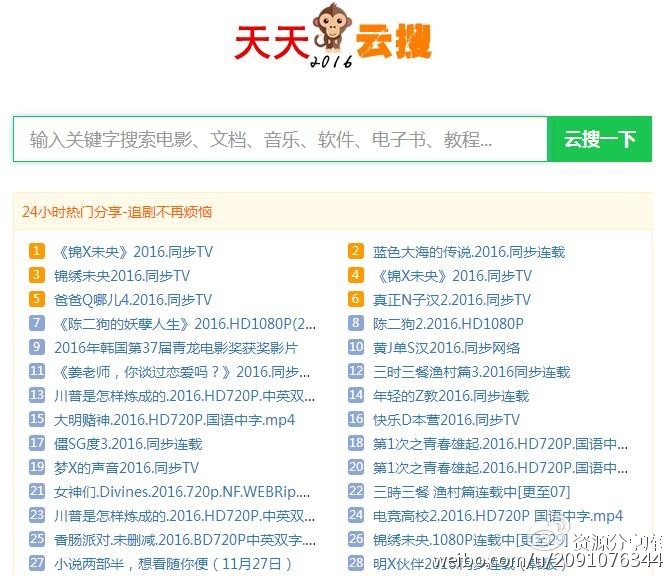The height and width of the screenshot is (576, 669).
Task: Click rank badge 2 beside 蓝色大海的传说
Action: click(x=356, y=251)
